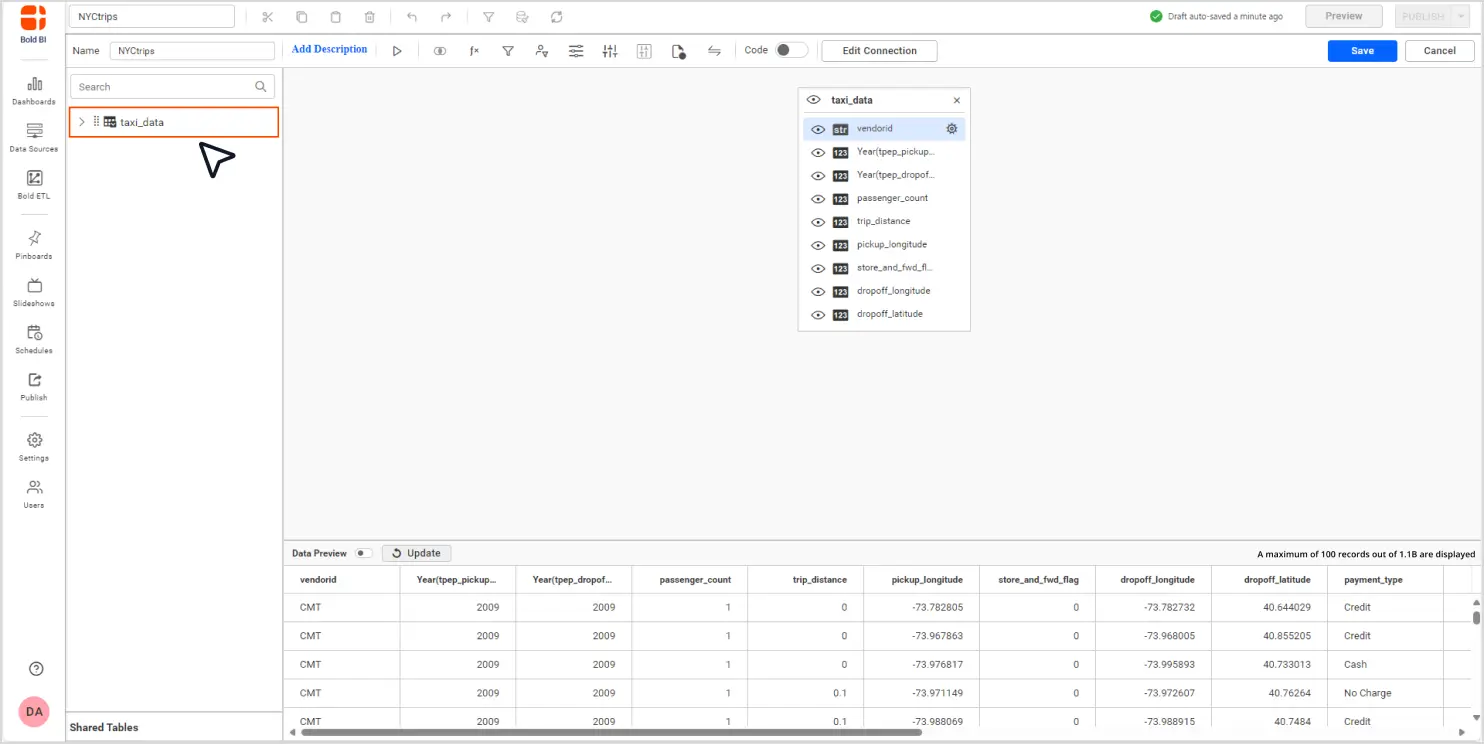Open the user filter icon
Image resolution: width=1484 pixels, height=744 pixels.
[542, 51]
